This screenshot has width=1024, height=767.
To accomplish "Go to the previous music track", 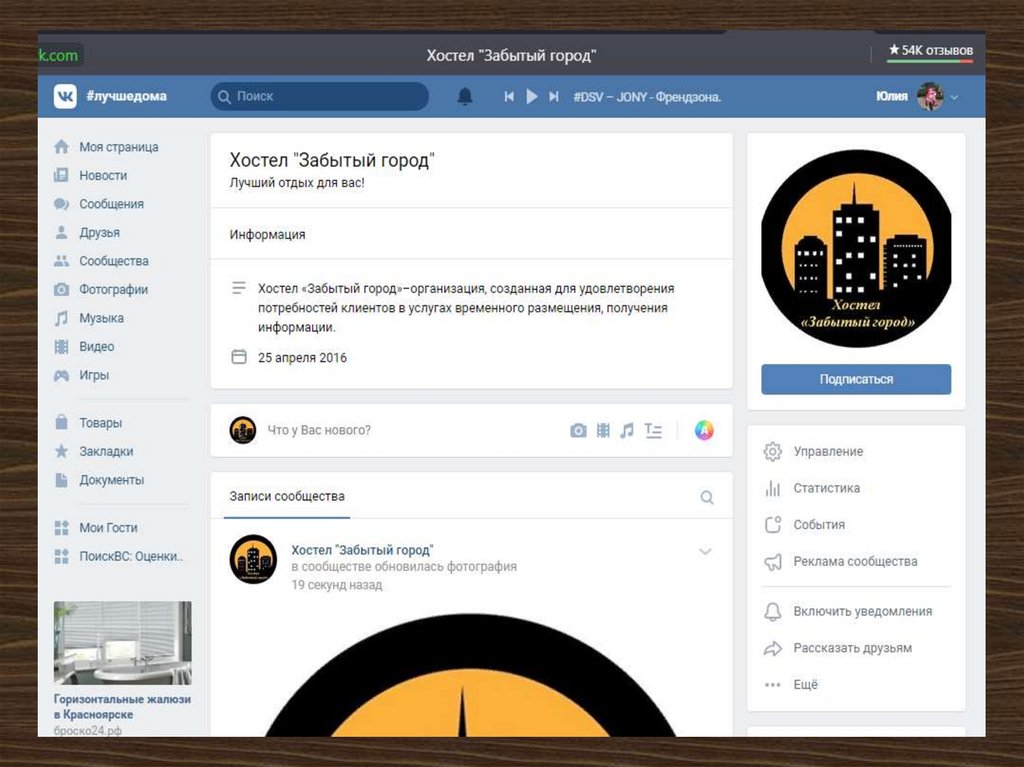I will (509, 97).
